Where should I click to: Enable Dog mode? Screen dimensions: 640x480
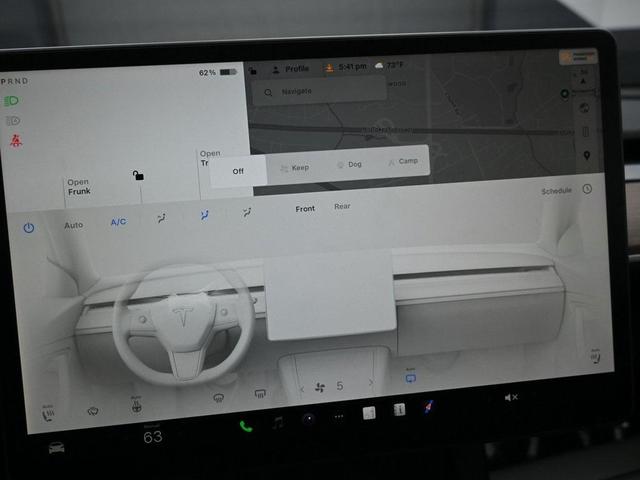pos(349,165)
